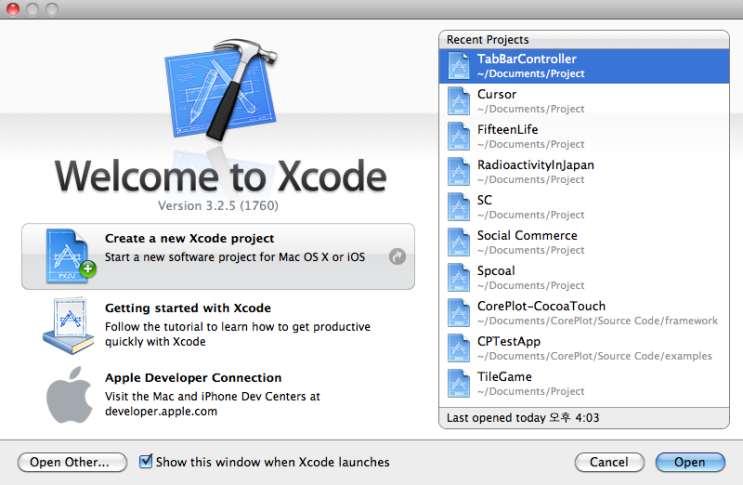Screen dimensions: 743x485
Task: Click the CorePlot-CocoaTouch project file icon
Action: pos(459,313)
